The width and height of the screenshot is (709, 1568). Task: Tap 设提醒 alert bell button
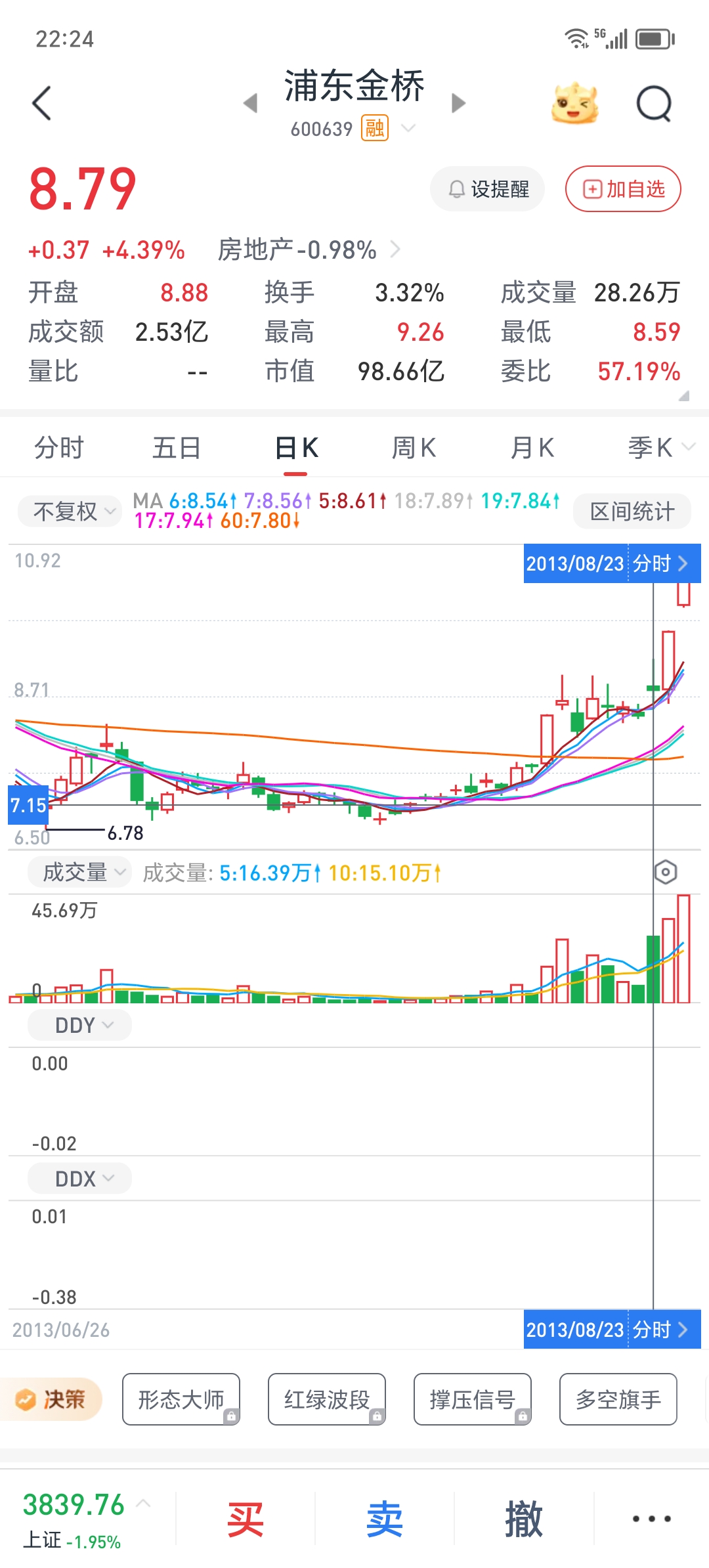(x=487, y=189)
